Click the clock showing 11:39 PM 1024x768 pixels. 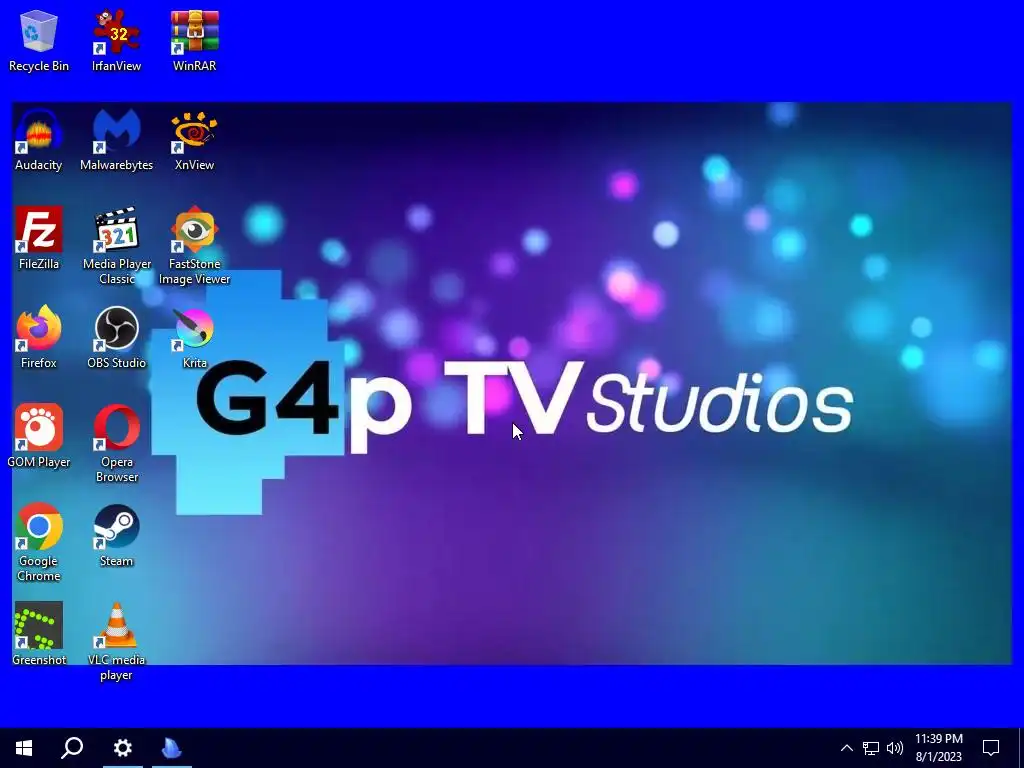[x=938, y=748]
